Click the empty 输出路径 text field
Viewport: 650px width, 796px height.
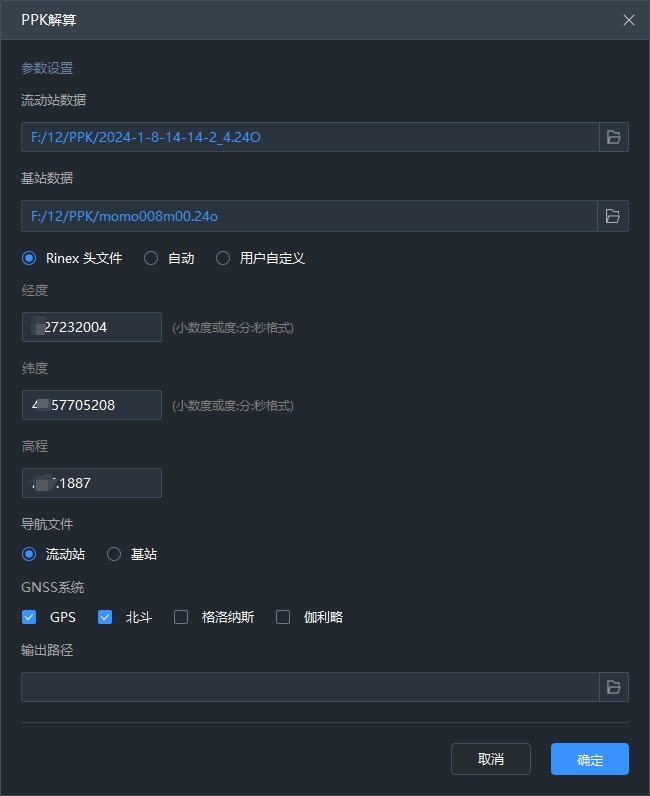tap(309, 687)
